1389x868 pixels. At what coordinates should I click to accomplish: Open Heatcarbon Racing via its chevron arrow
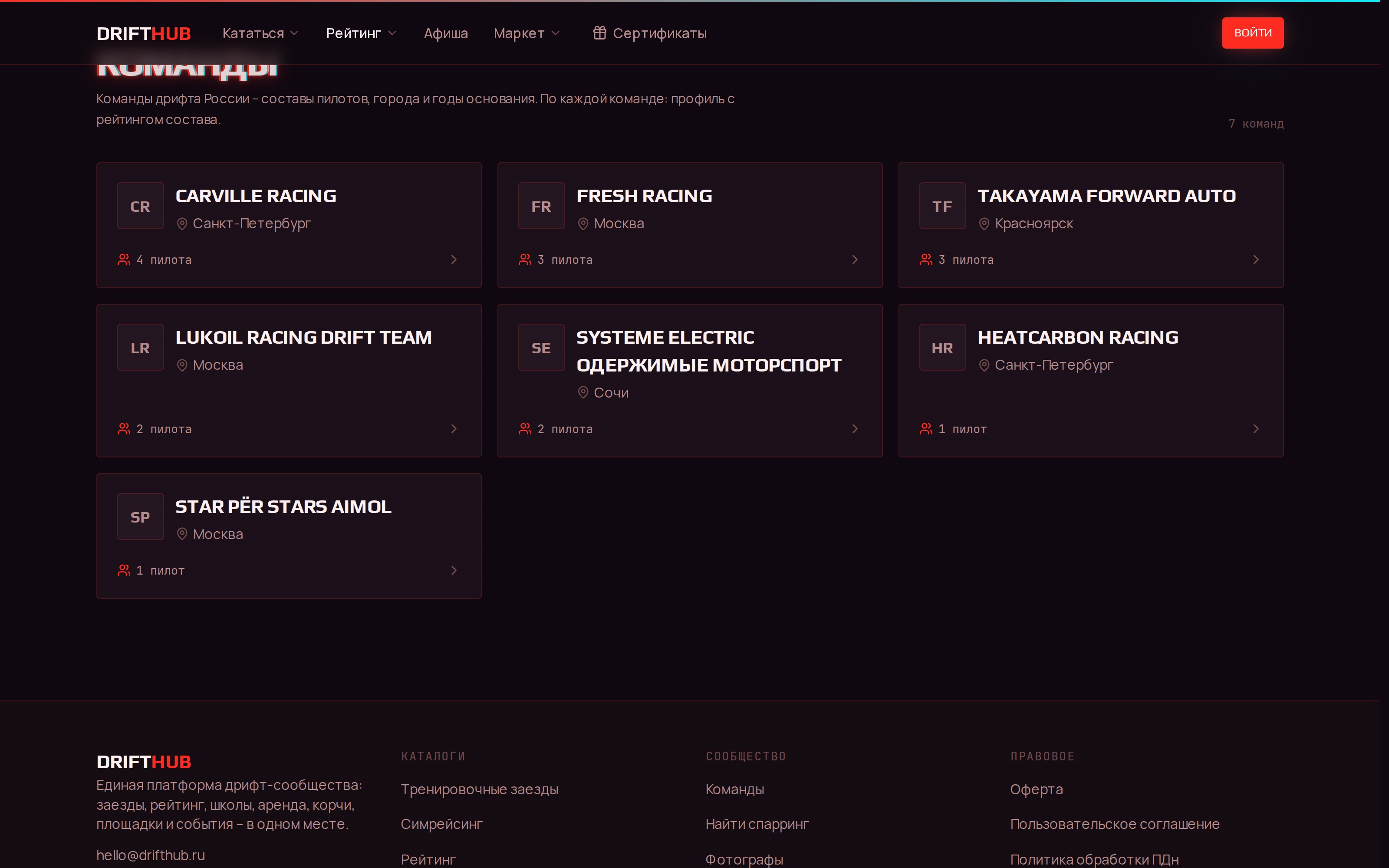(1256, 429)
